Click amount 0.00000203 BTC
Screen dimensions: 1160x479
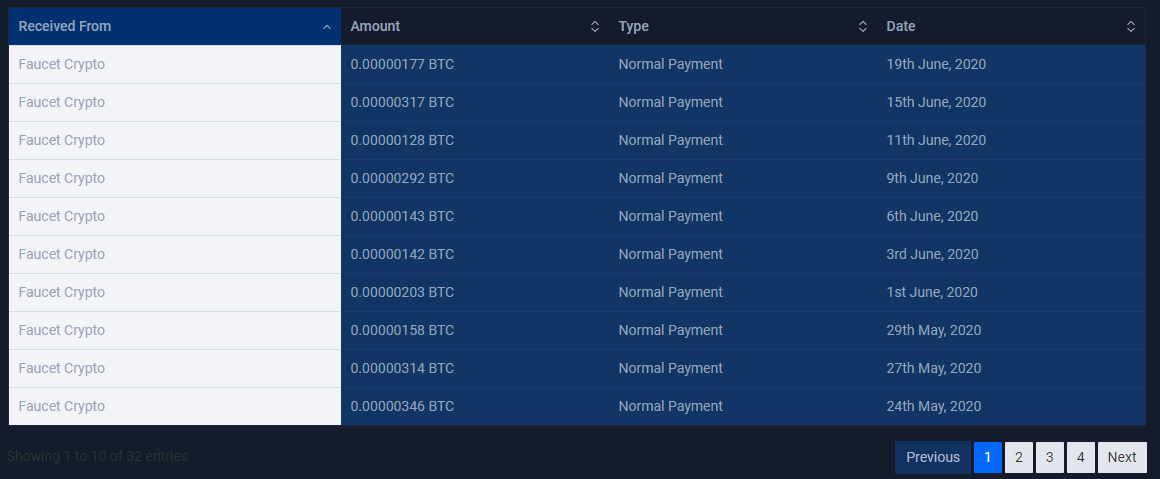point(402,292)
